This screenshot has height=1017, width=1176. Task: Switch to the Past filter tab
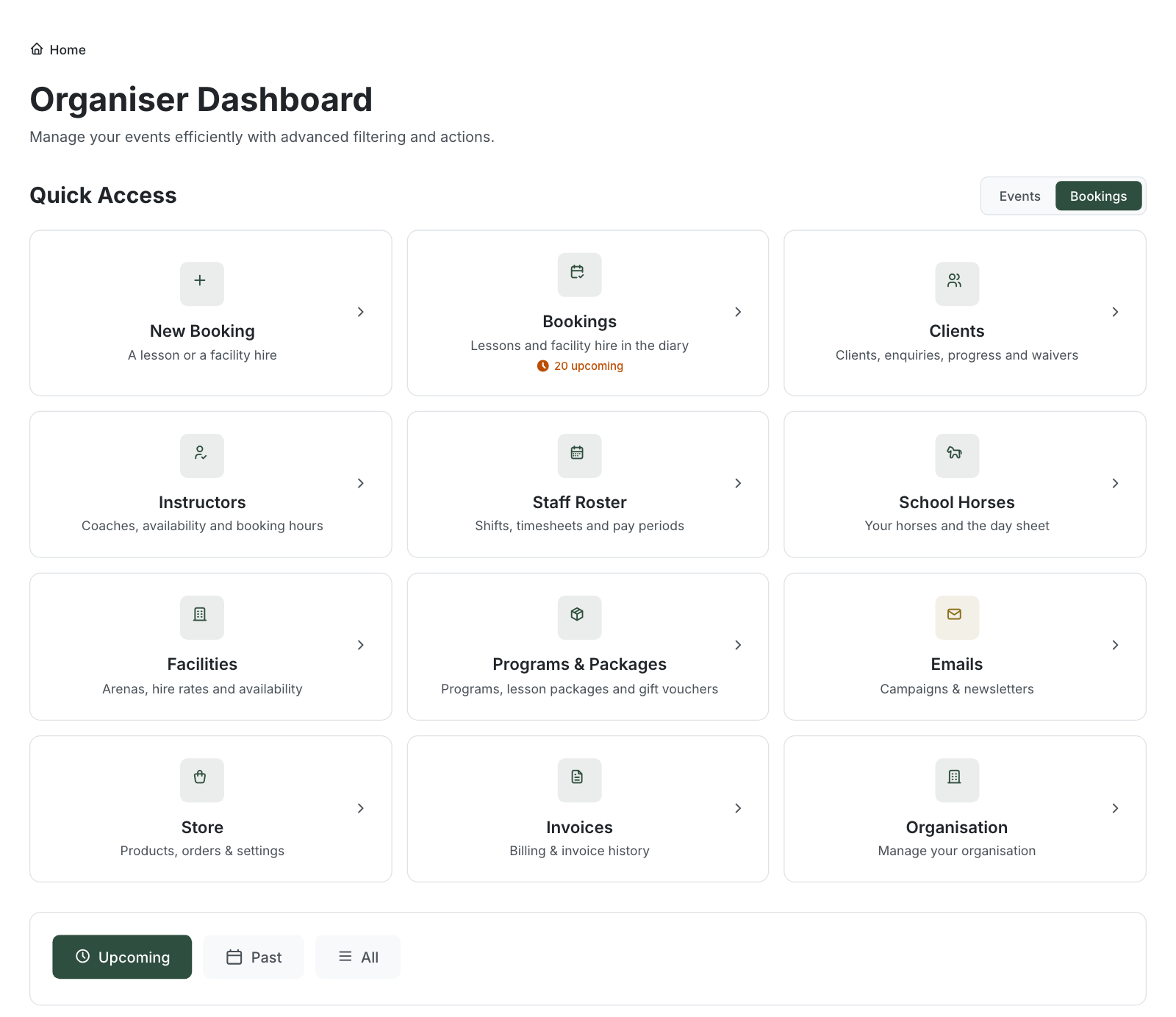click(x=254, y=957)
